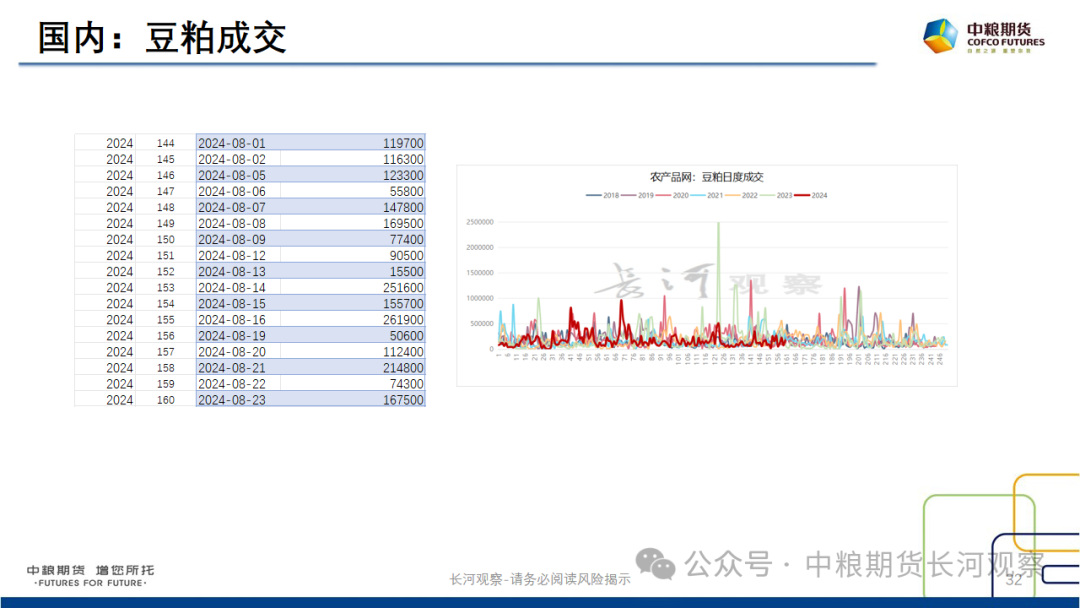Click the chart title 农产品网：豆粕日度成交
The image size is (1080, 608).
(707, 177)
